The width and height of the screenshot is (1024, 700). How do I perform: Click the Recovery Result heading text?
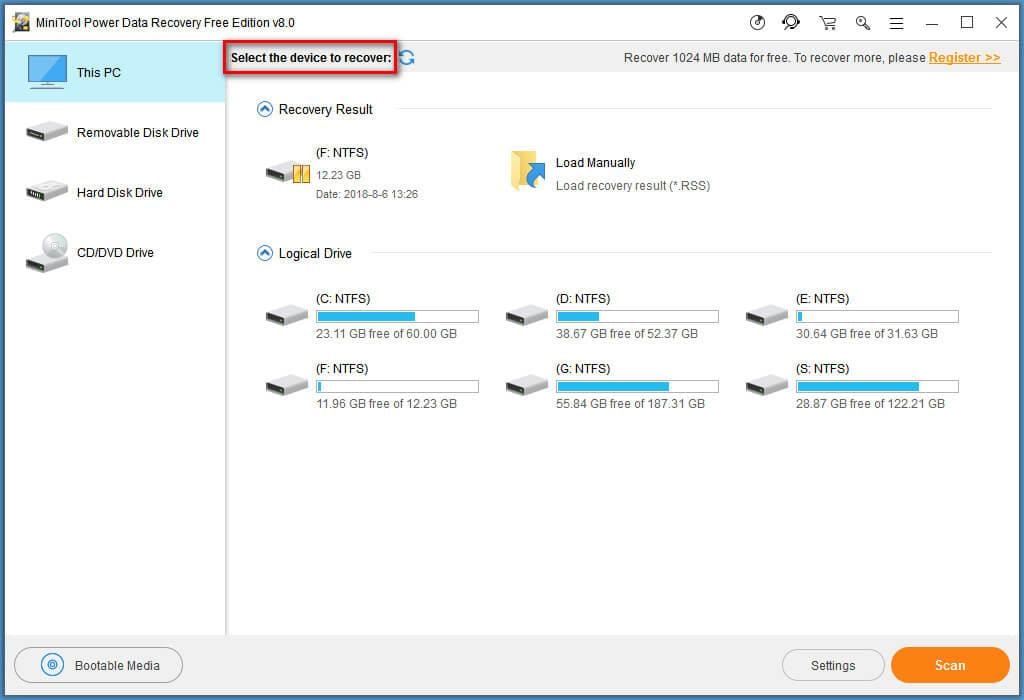(x=325, y=110)
